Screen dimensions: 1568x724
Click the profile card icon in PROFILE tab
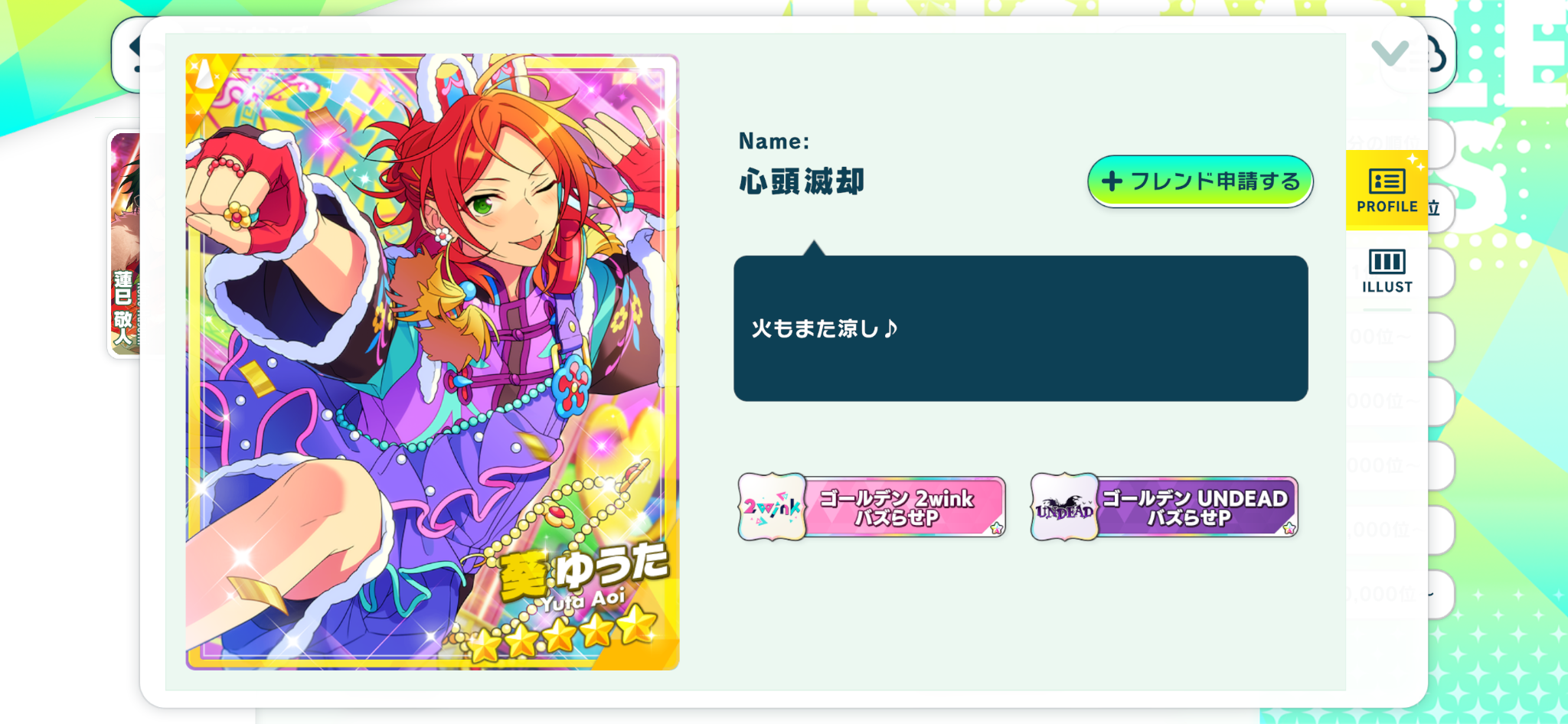pyautogui.click(x=1387, y=181)
